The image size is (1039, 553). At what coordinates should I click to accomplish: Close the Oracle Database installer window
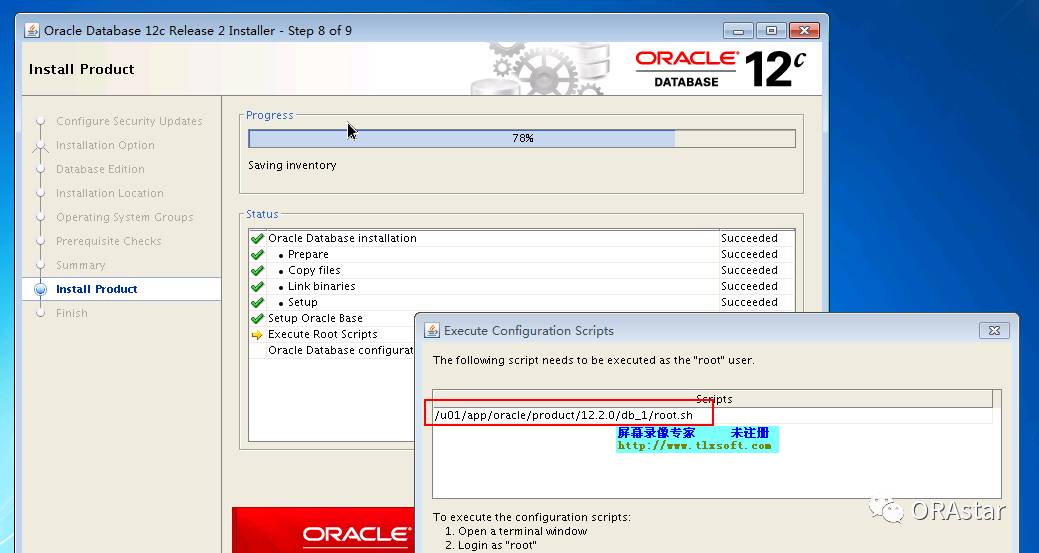coord(804,30)
